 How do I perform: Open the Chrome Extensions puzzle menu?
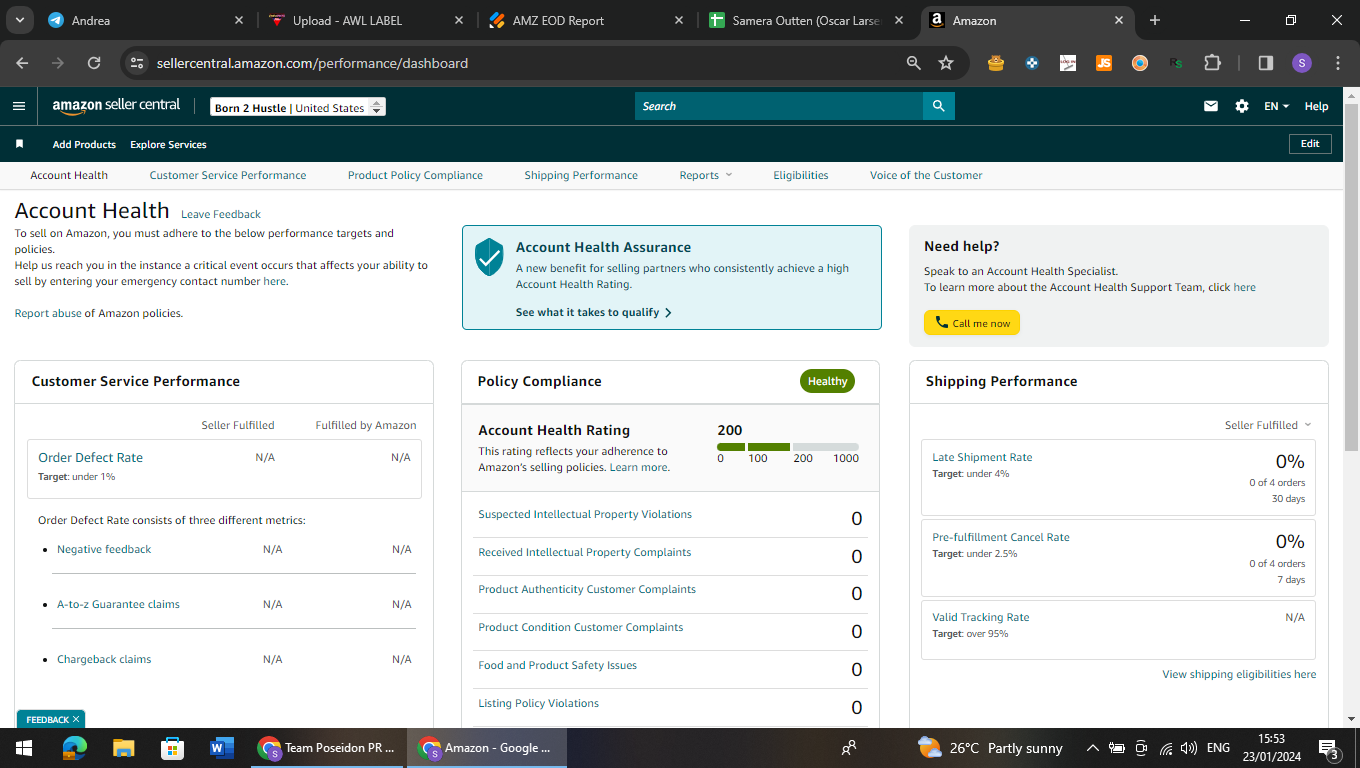point(1212,63)
